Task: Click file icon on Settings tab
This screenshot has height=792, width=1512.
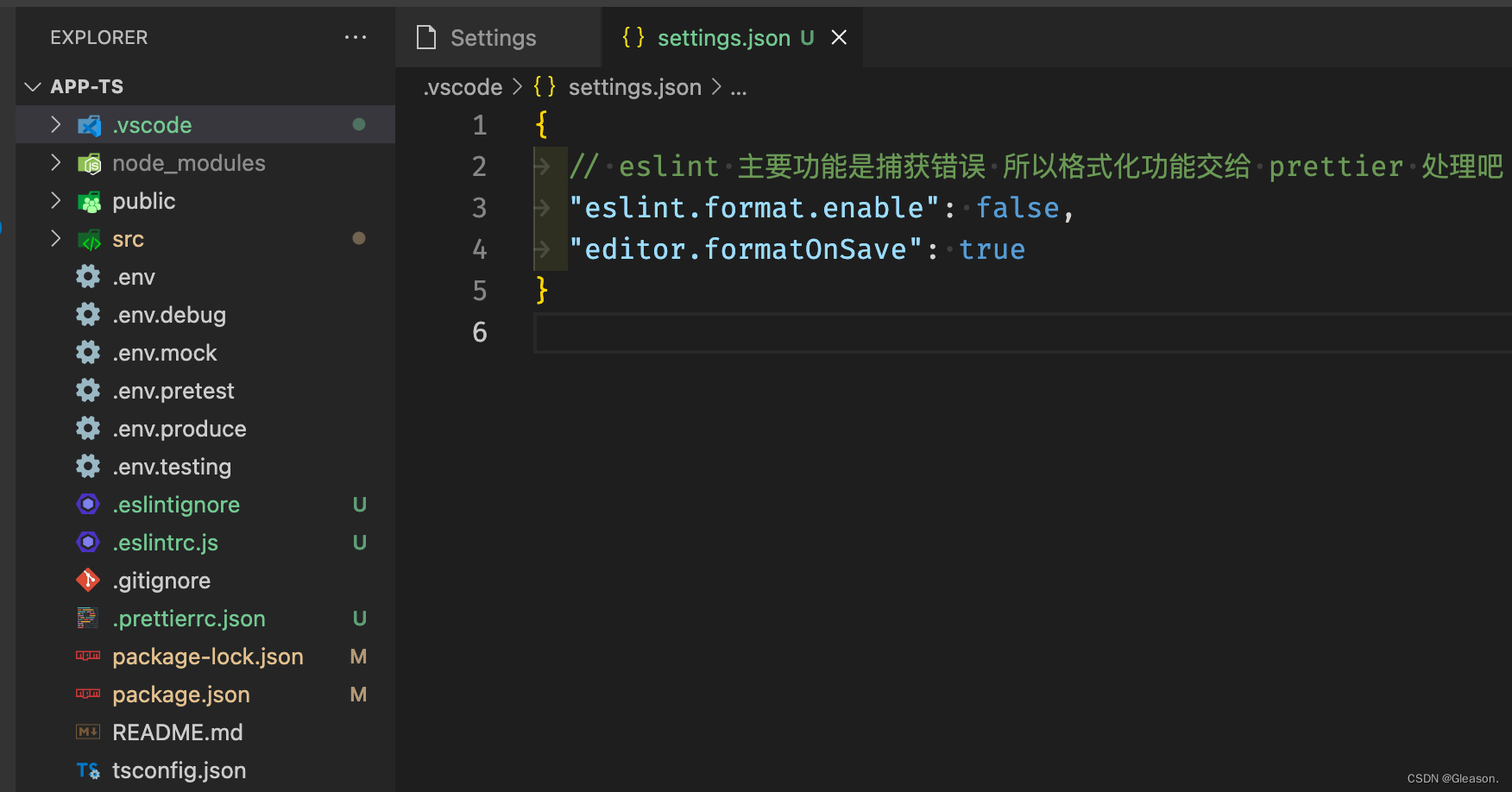Action: [426, 37]
